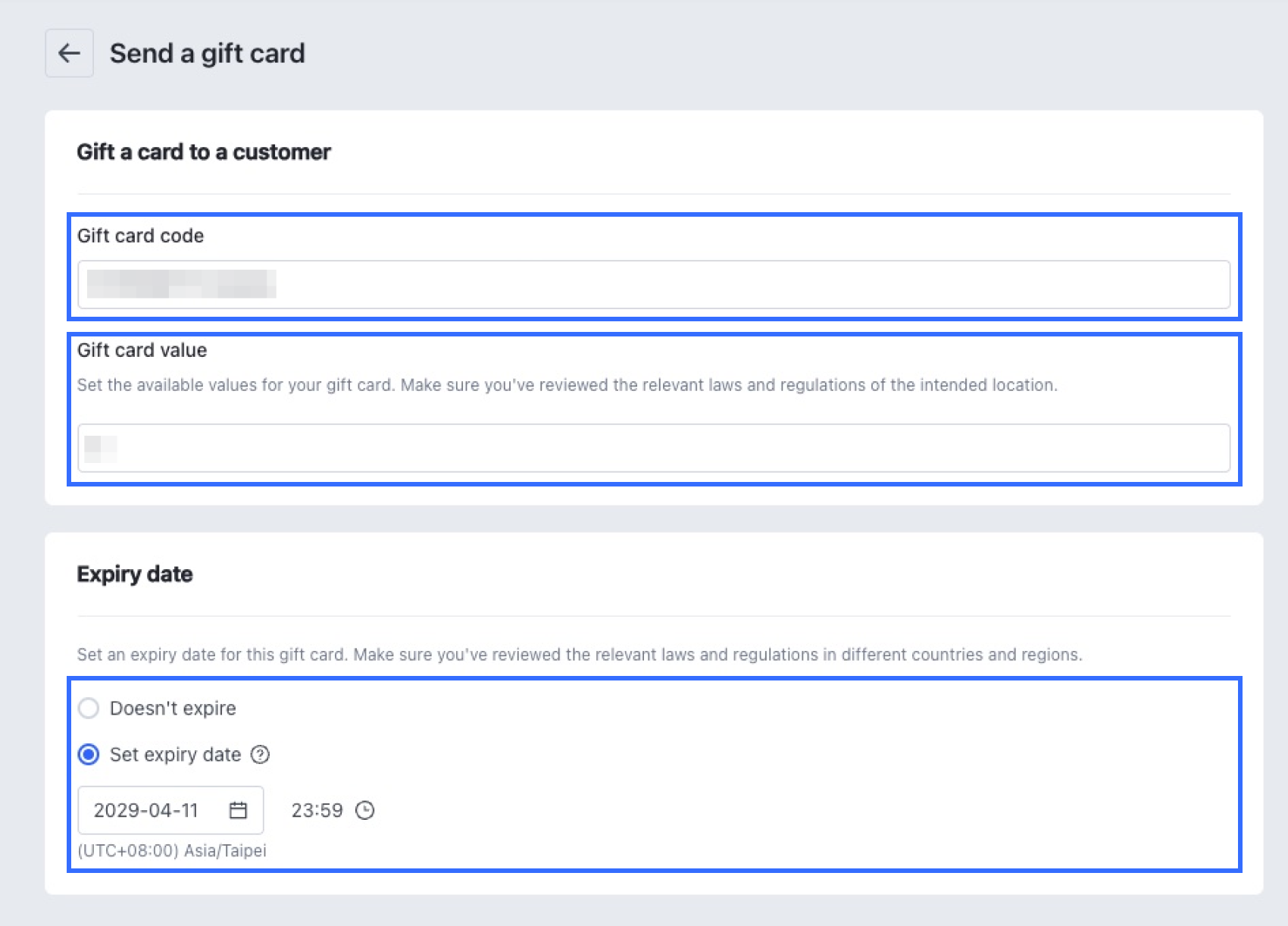
Task: Open help tooltip beside Set expiry date
Action: (x=260, y=755)
